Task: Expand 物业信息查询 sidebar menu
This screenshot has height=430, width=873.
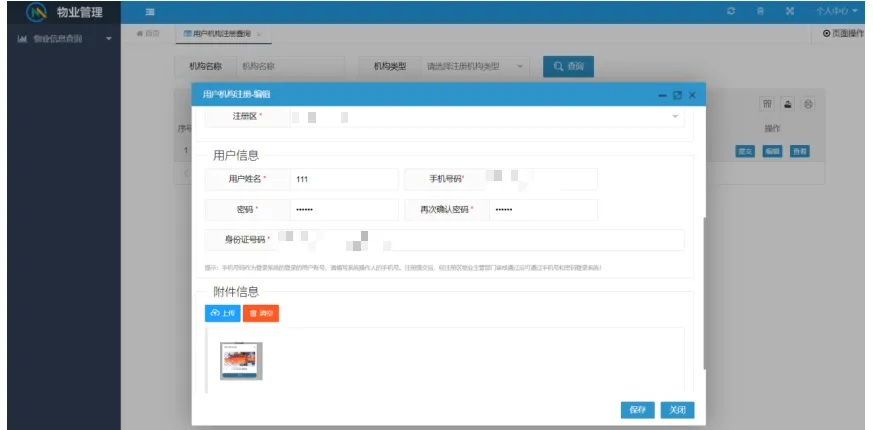Action: tap(60, 39)
